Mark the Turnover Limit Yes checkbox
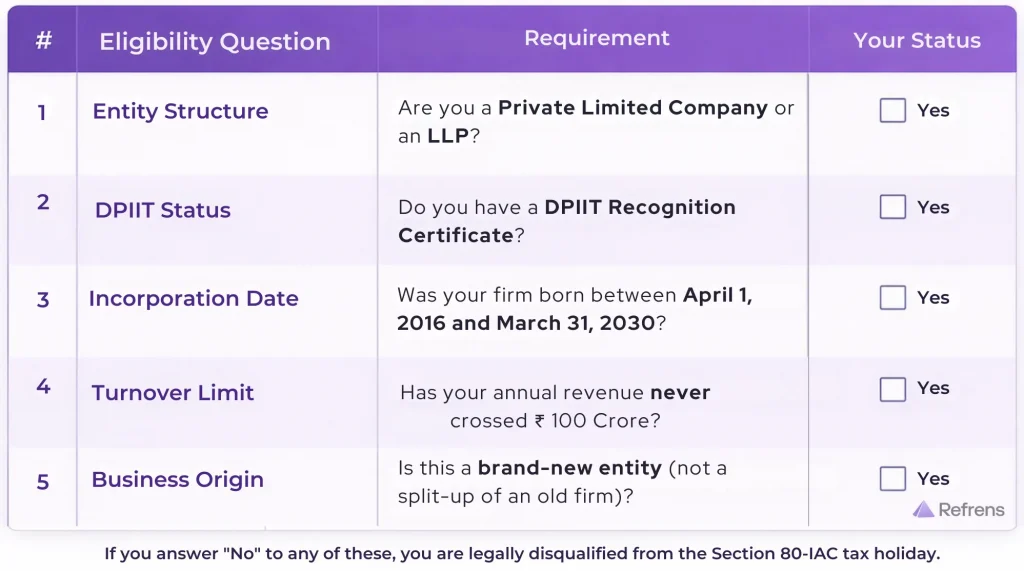Image resolution: width=1024 pixels, height=571 pixels. (893, 388)
